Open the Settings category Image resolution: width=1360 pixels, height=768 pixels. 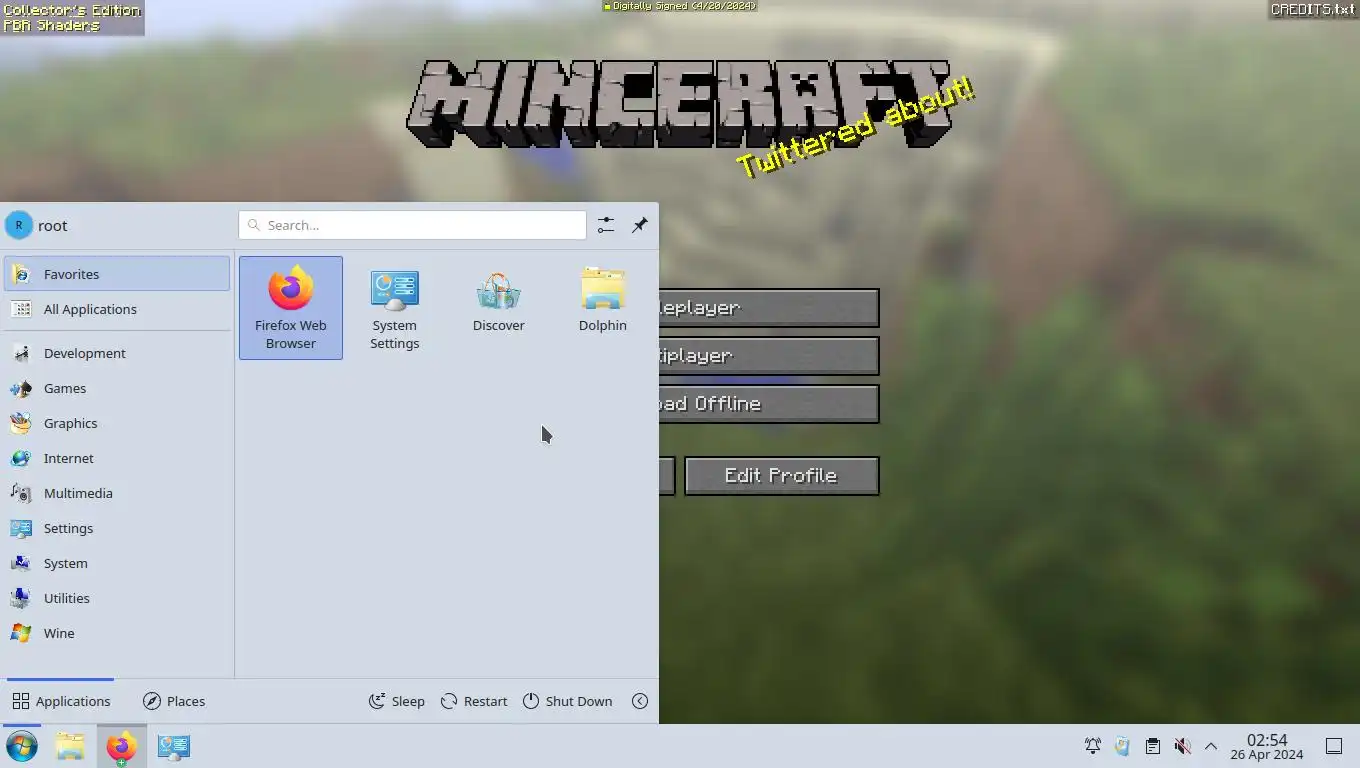[117, 528]
